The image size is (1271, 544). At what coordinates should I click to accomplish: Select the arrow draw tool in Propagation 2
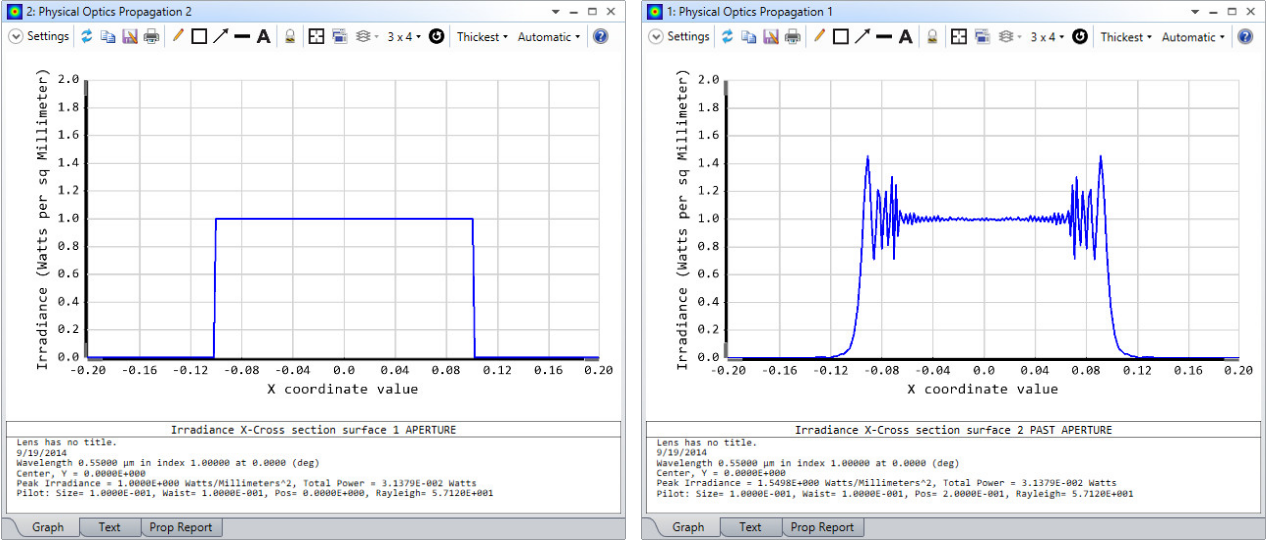pos(220,37)
